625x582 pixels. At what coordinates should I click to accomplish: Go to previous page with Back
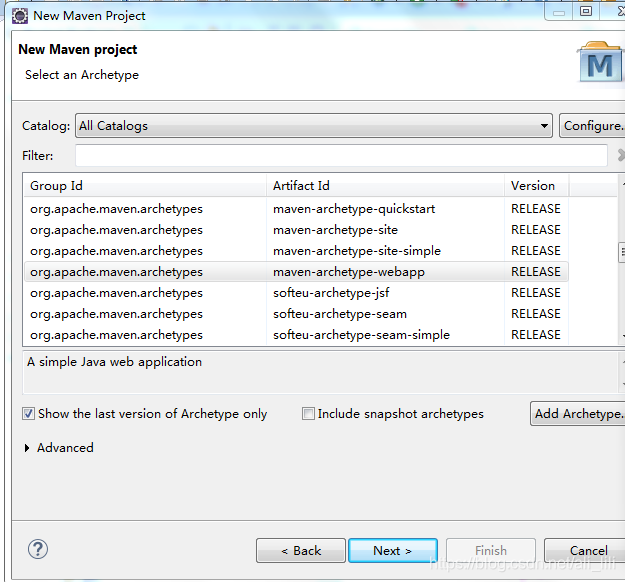coord(301,551)
